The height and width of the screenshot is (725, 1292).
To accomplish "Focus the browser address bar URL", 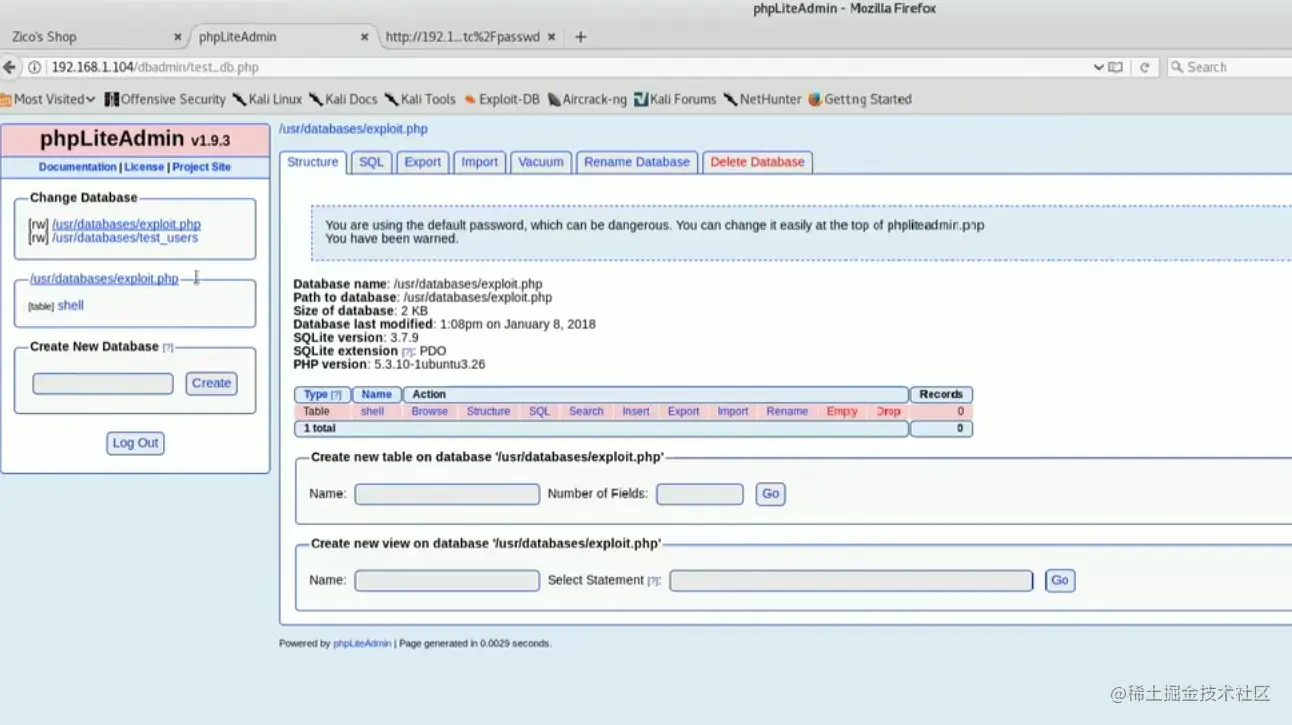I will pos(560,67).
